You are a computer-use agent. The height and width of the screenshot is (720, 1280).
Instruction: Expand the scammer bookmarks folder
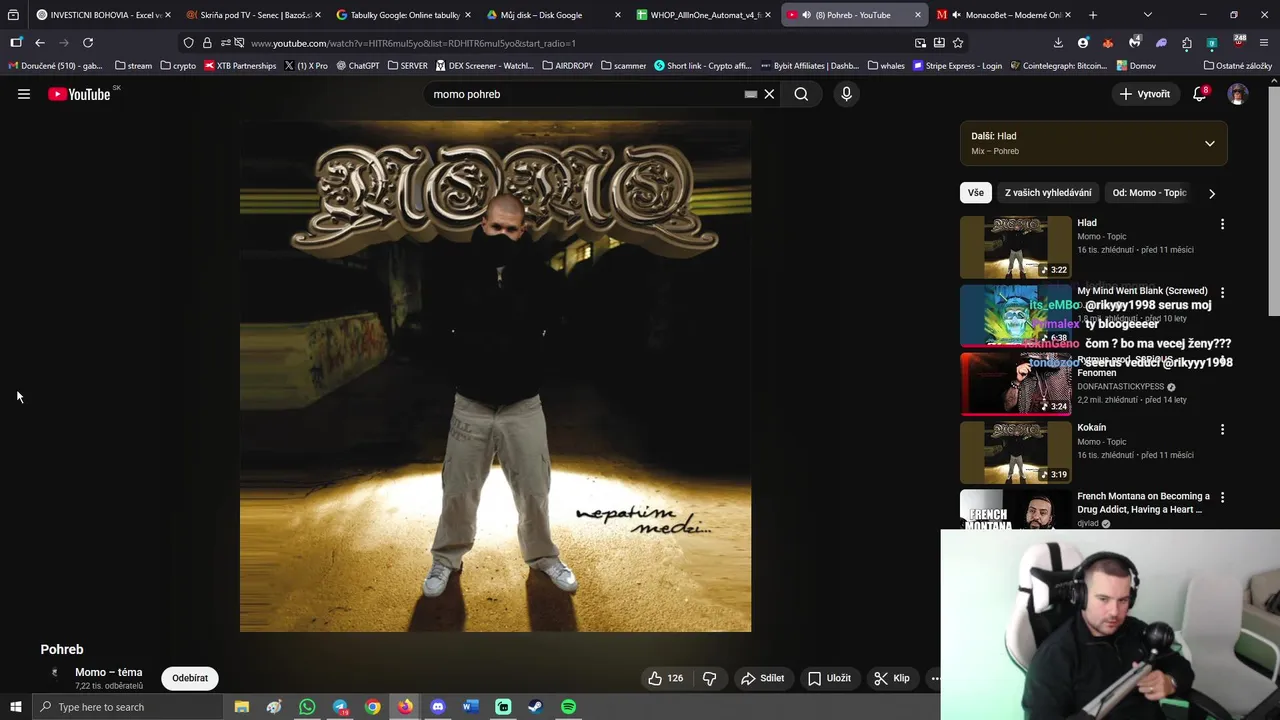(x=623, y=66)
